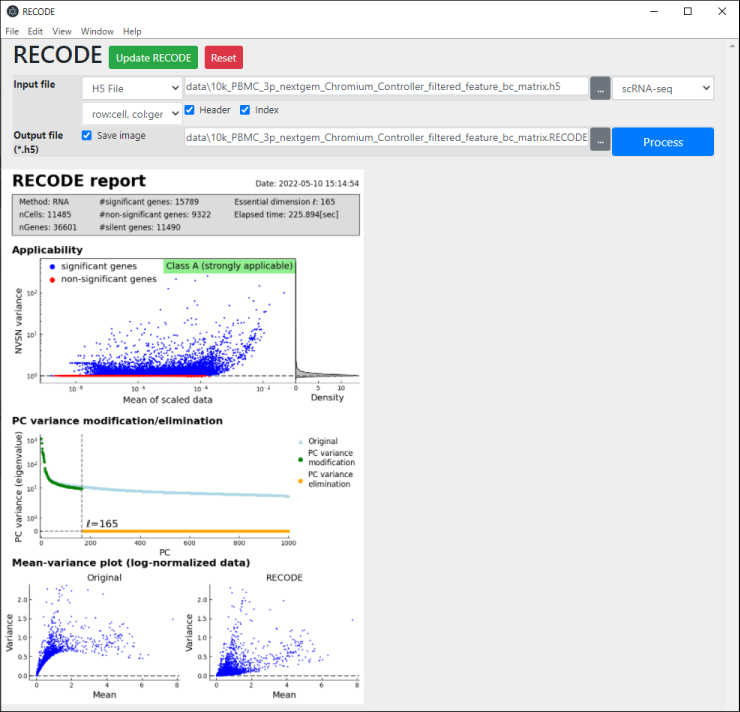The width and height of the screenshot is (740, 712).
Task: Click the 'Mean-variance plot (log-normalized data)' heading
Action: pyautogui.click(x=131, y=562)
